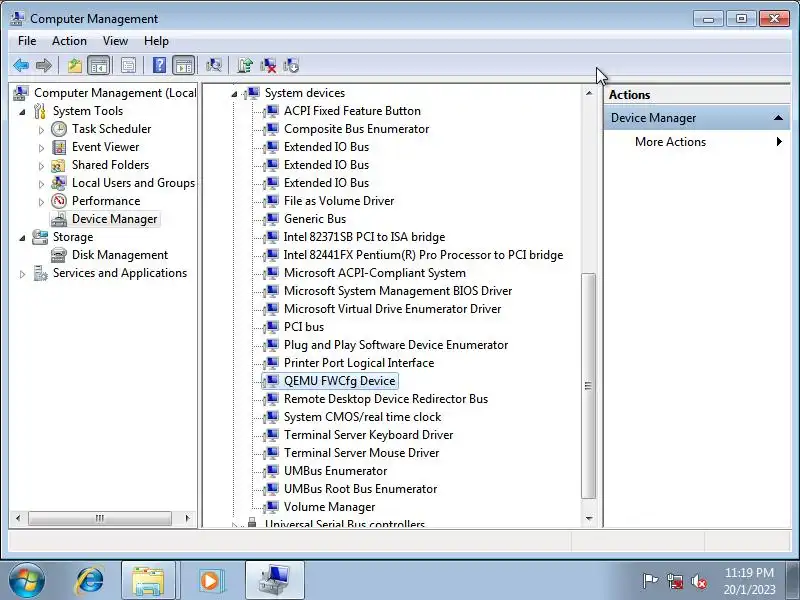
Task: Select System CMOS/real time clock device
Action: (x=362, y=417)
